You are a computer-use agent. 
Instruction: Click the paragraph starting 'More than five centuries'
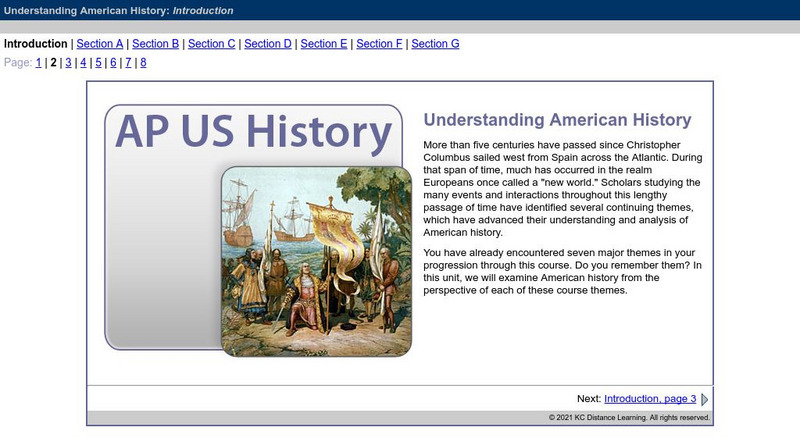click(x=563, y=189)
